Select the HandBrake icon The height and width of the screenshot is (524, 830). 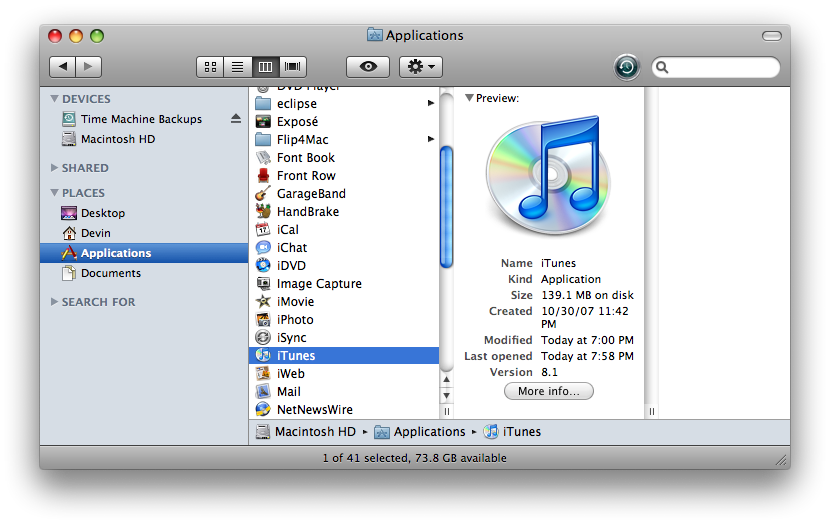tap(263, 211)
